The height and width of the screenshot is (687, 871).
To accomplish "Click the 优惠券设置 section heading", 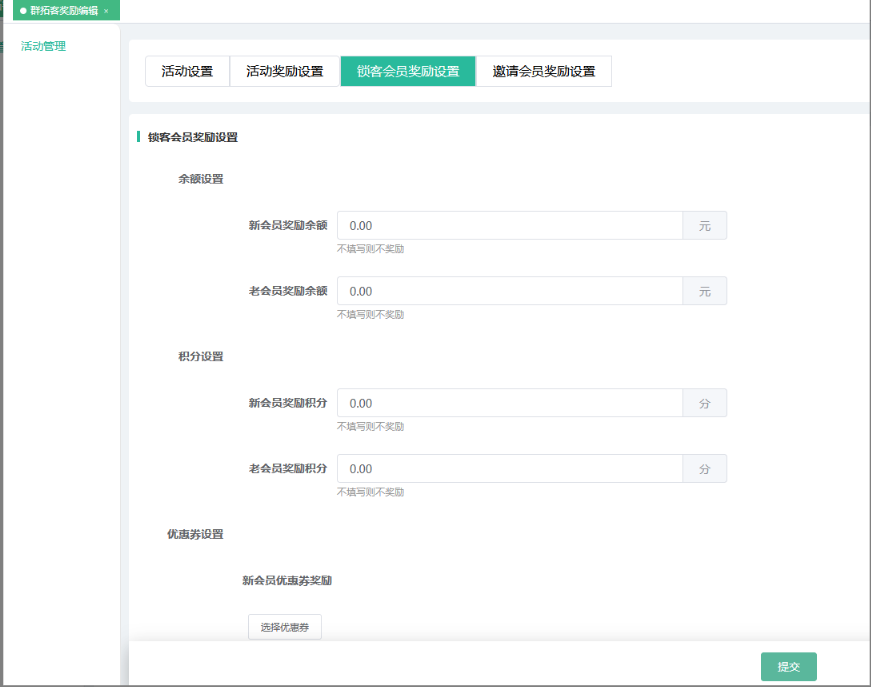I will [195, 534].
